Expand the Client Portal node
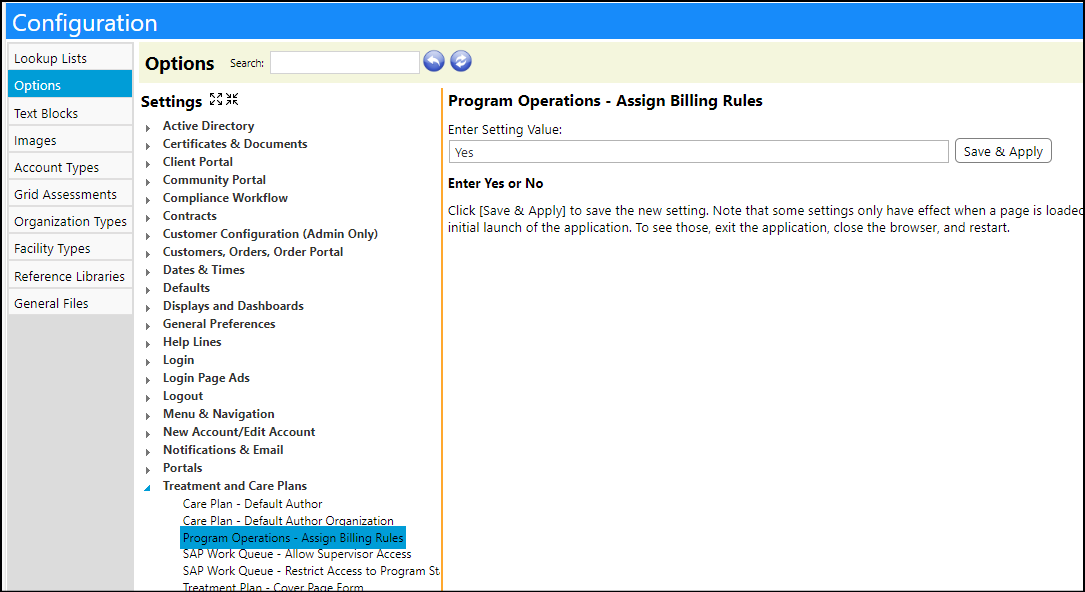Screen dimensions: 1085x592 (148, 164)
